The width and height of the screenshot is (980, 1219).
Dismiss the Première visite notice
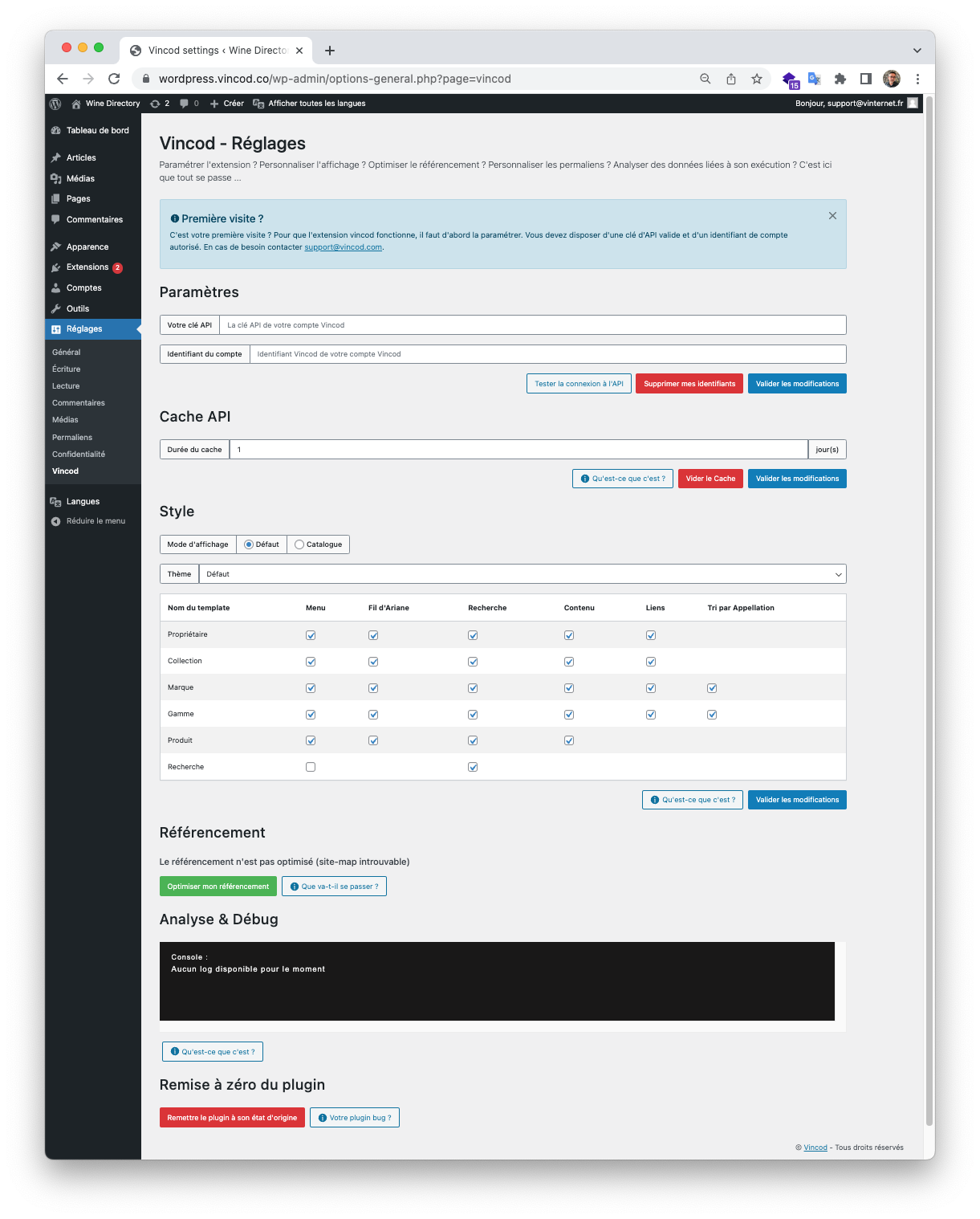(833, 216)
